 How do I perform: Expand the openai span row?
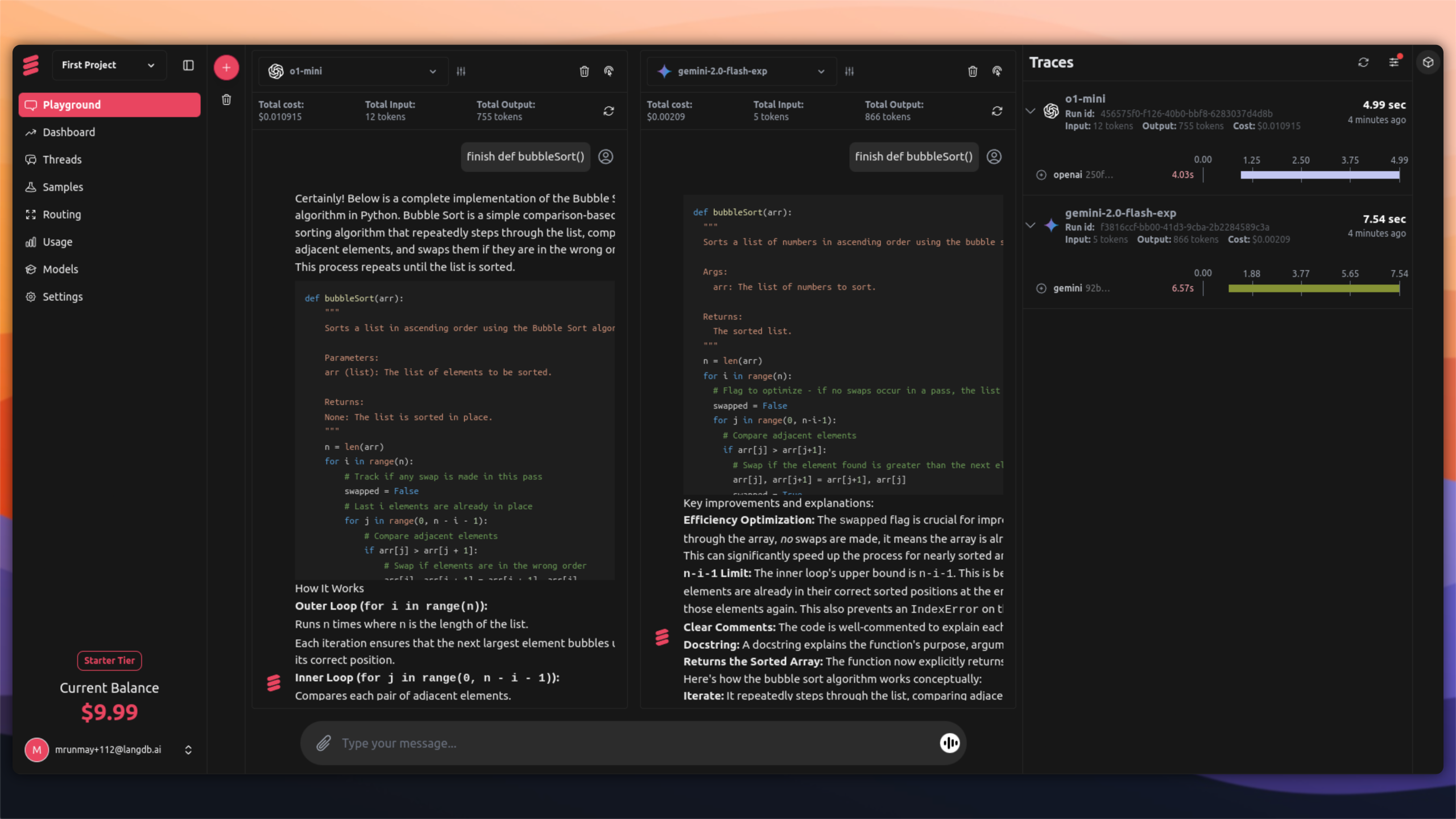click(x=1041, y=175)
